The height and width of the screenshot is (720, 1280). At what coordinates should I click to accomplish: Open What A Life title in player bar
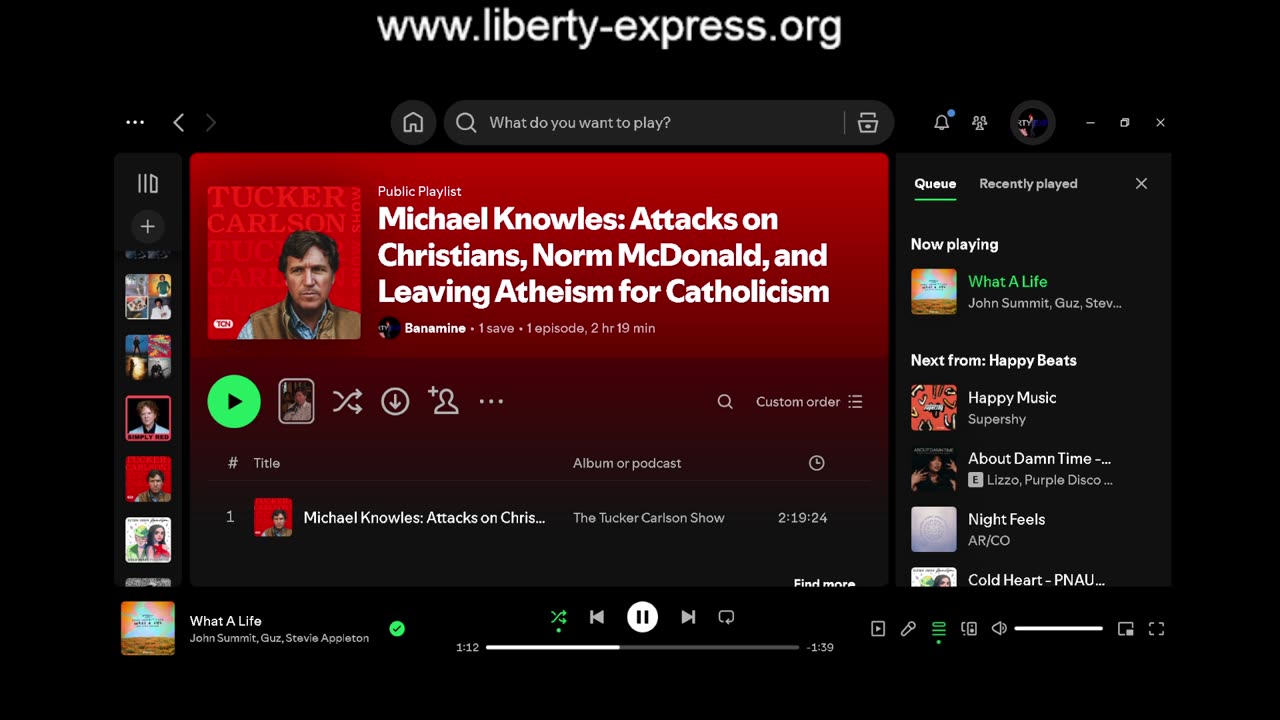tap(226, 621)
